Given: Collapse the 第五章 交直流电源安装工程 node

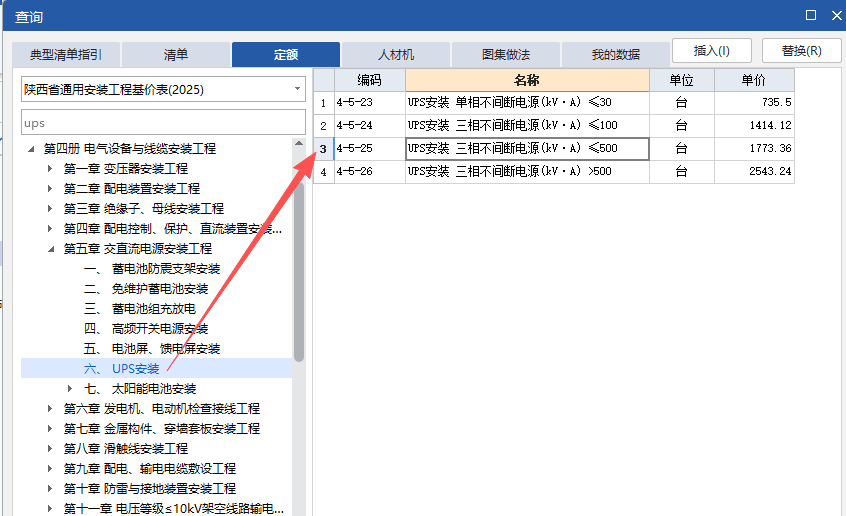Looking at the screenshot, I should [51, 249].
